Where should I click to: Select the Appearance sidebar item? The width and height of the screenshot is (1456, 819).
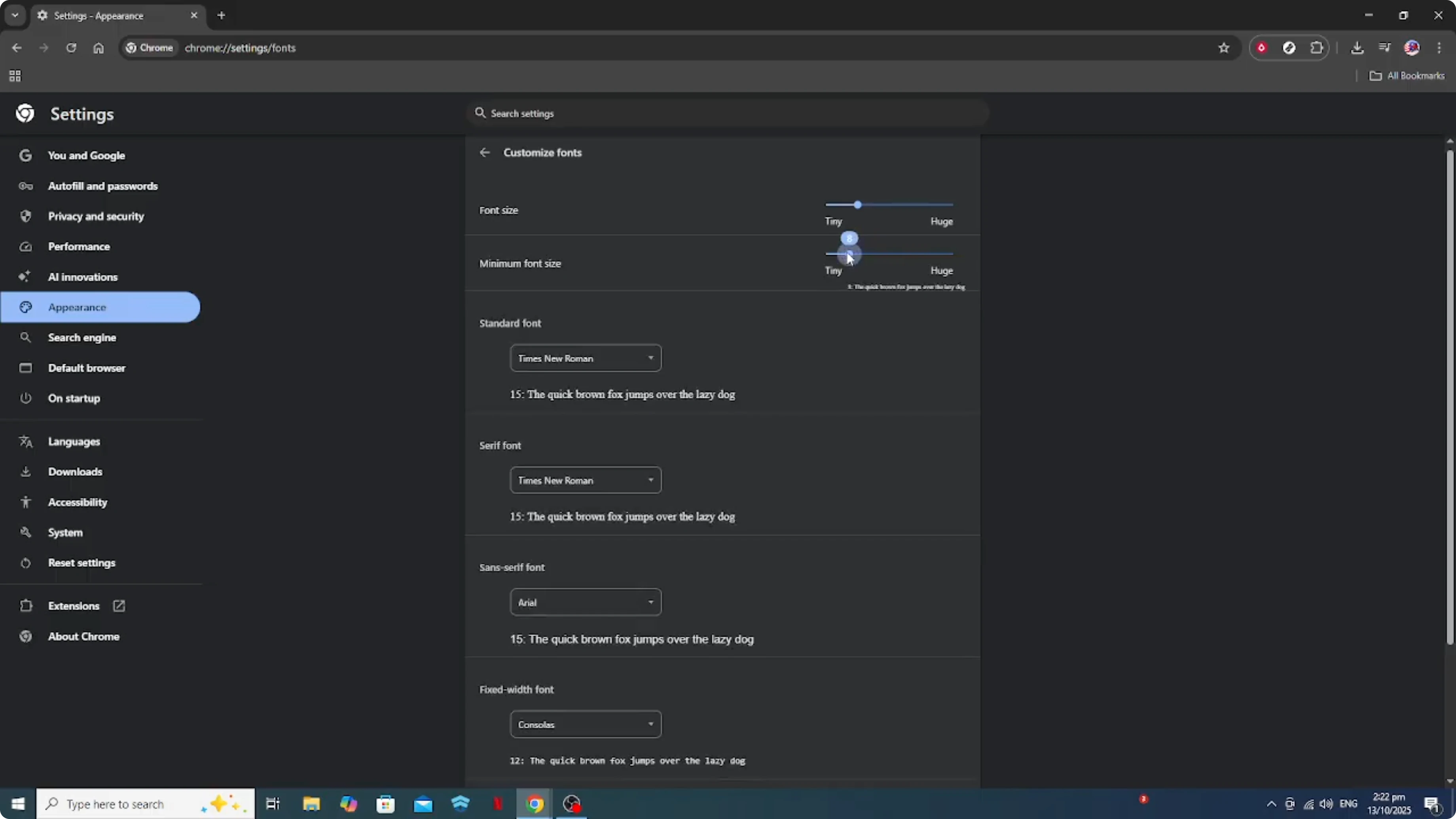(x=100, y=307)
